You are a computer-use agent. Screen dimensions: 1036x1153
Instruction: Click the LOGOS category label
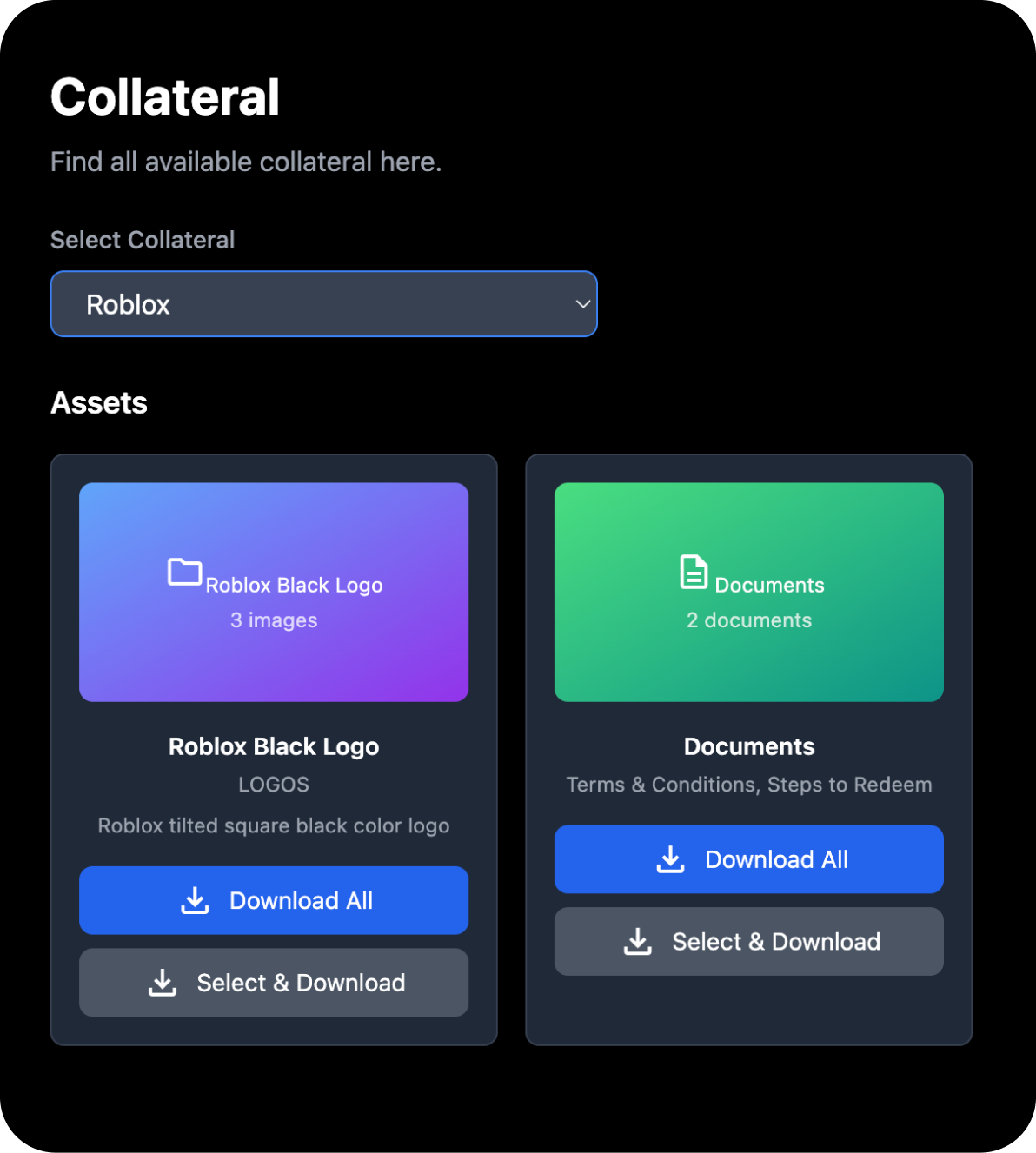pos(274,785)
